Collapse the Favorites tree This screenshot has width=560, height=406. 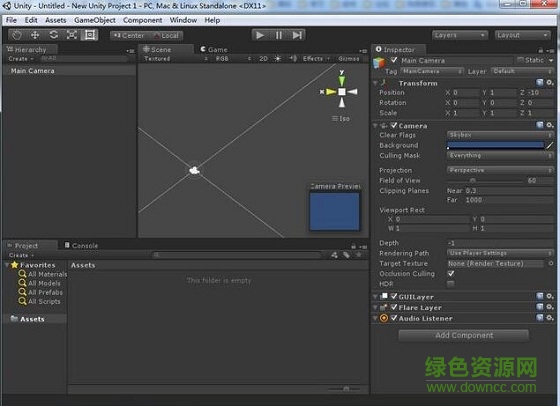coord(7,265)
